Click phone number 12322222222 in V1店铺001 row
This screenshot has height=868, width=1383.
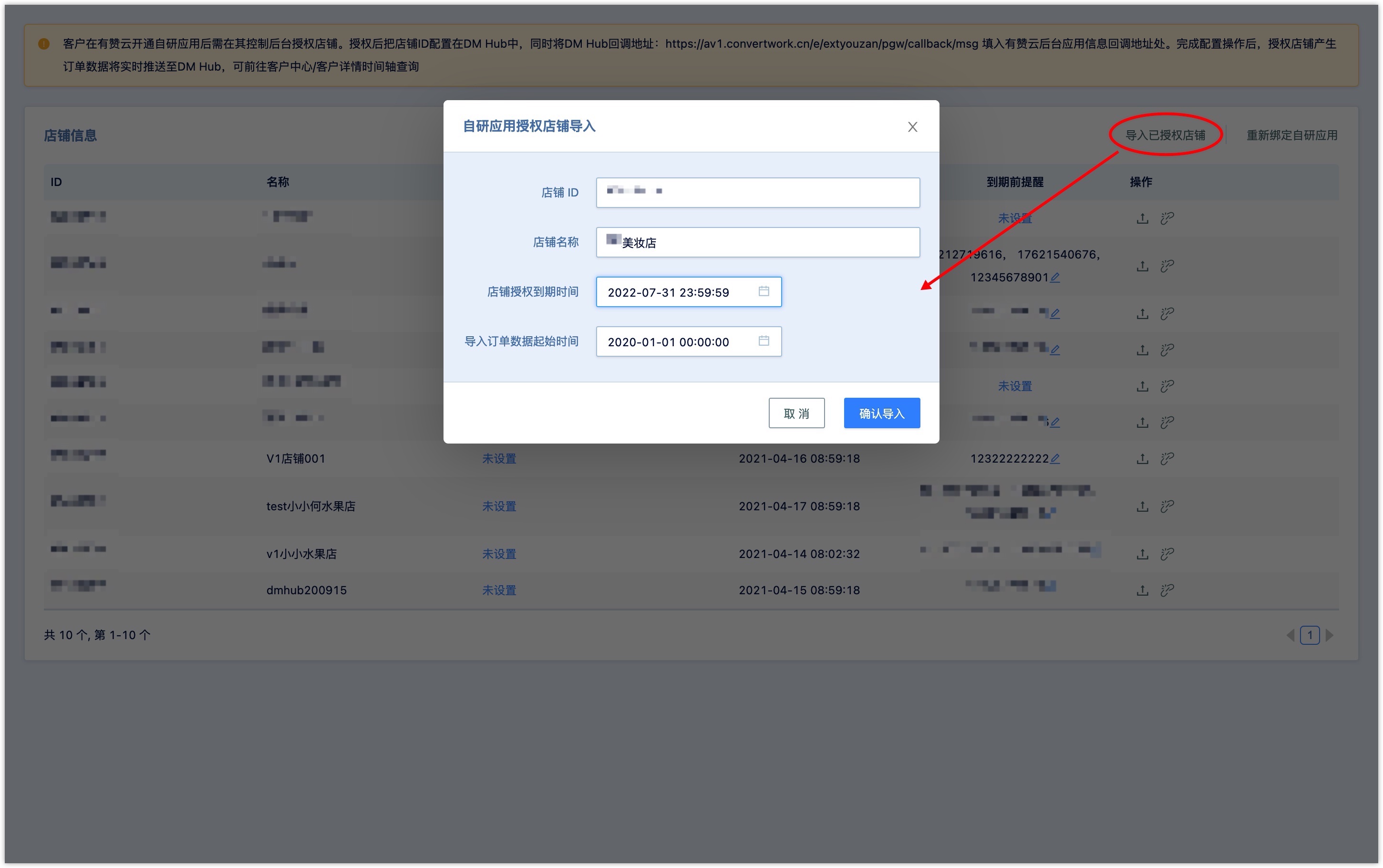point(1009,459)
